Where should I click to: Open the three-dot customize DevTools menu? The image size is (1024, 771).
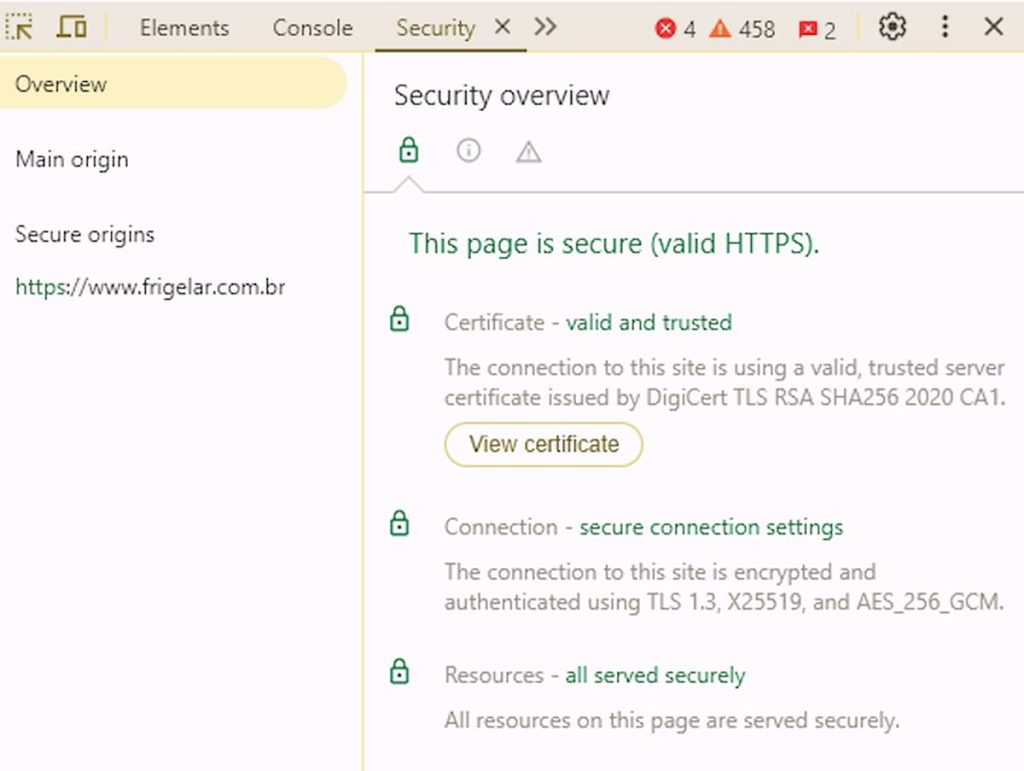click(x=945, y=27)
